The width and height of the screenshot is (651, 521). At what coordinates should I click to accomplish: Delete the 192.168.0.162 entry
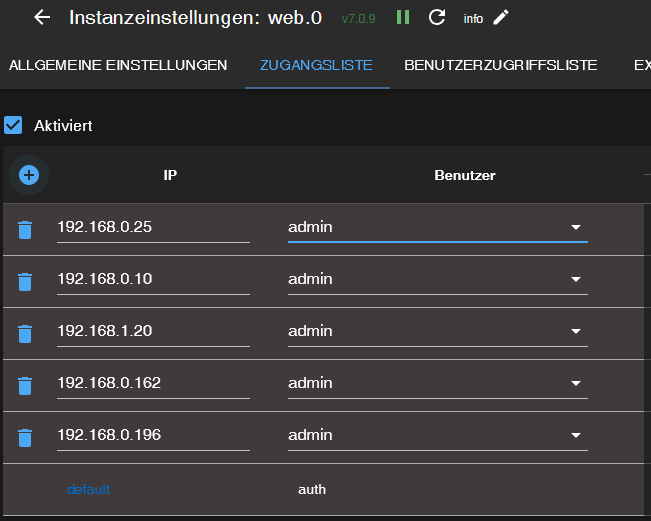[25, 386]
